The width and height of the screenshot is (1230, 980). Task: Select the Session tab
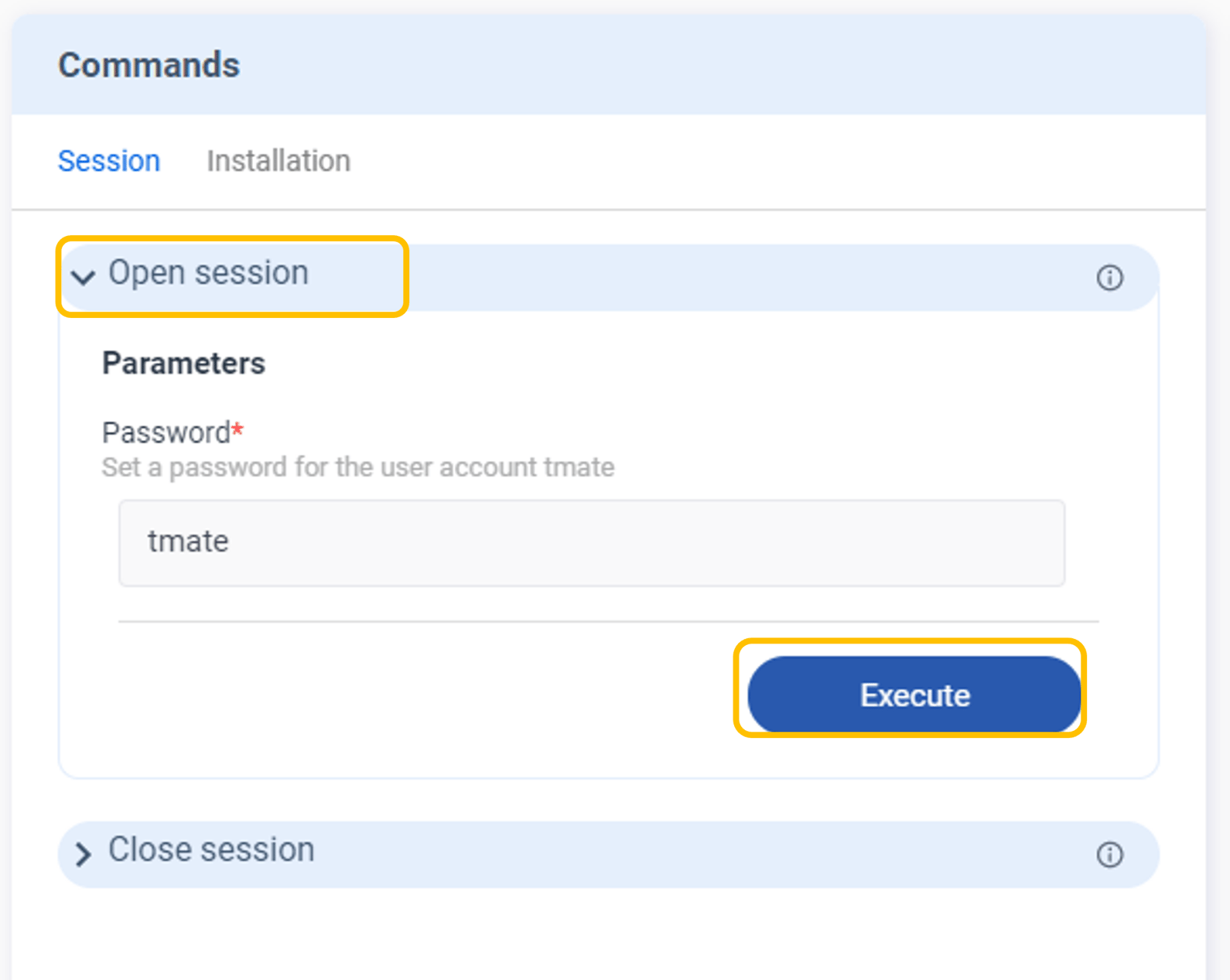(109, 161)
